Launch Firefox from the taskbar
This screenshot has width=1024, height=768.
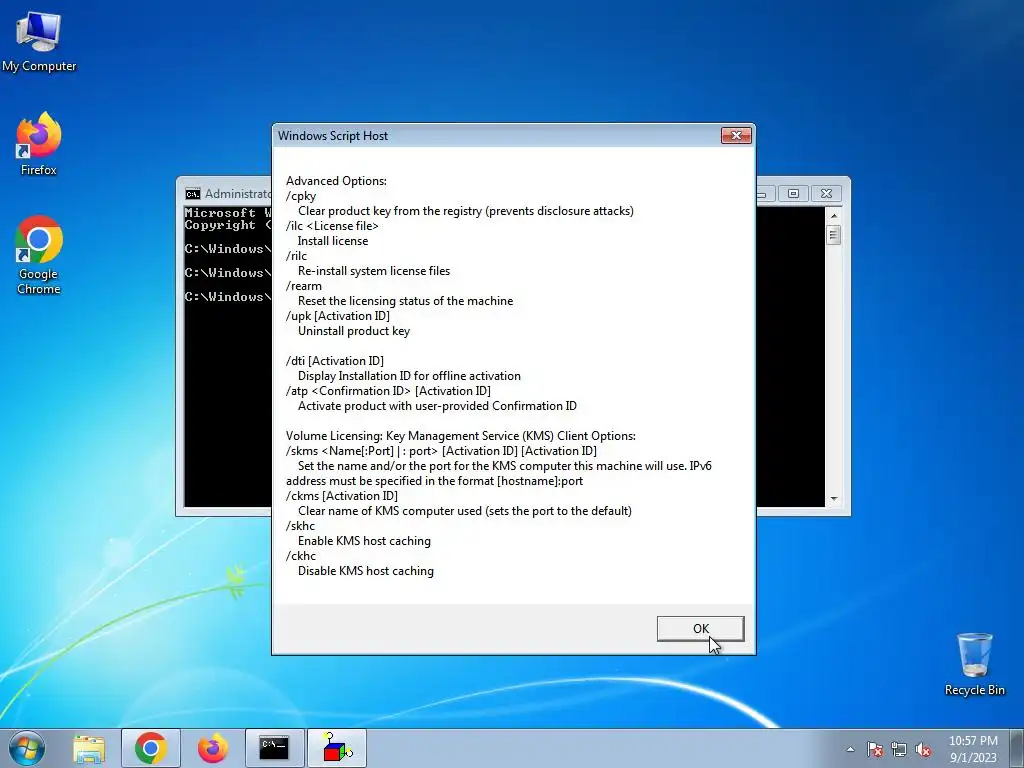pos(213,748)
